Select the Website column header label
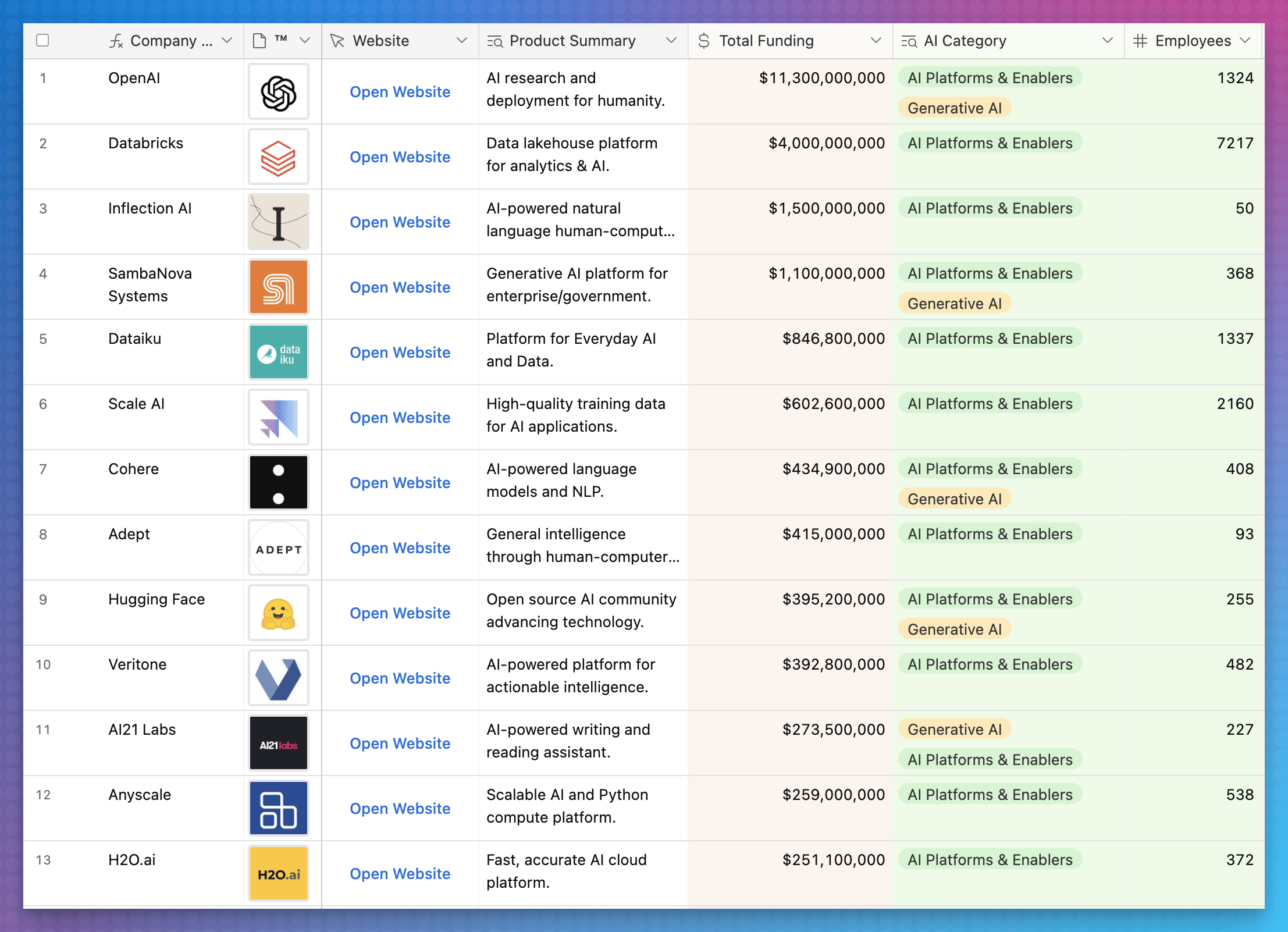Viewport: 1288px width, 932px height. pyautogui.click(x=381, y=41)
